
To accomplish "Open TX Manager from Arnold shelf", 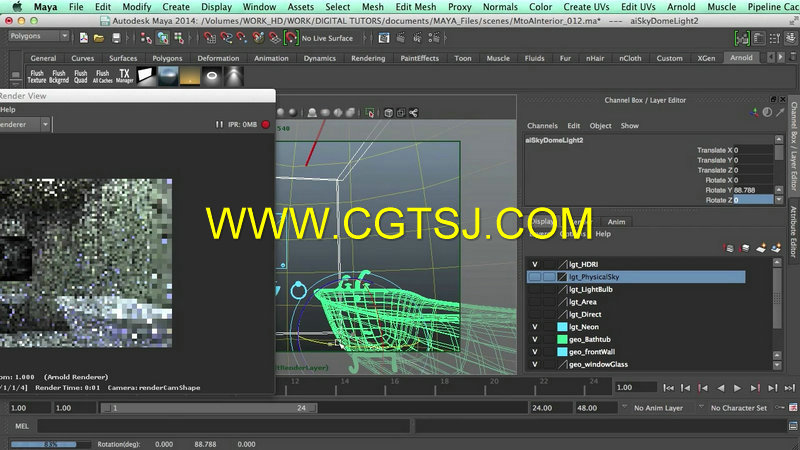I will pos(124,77).
